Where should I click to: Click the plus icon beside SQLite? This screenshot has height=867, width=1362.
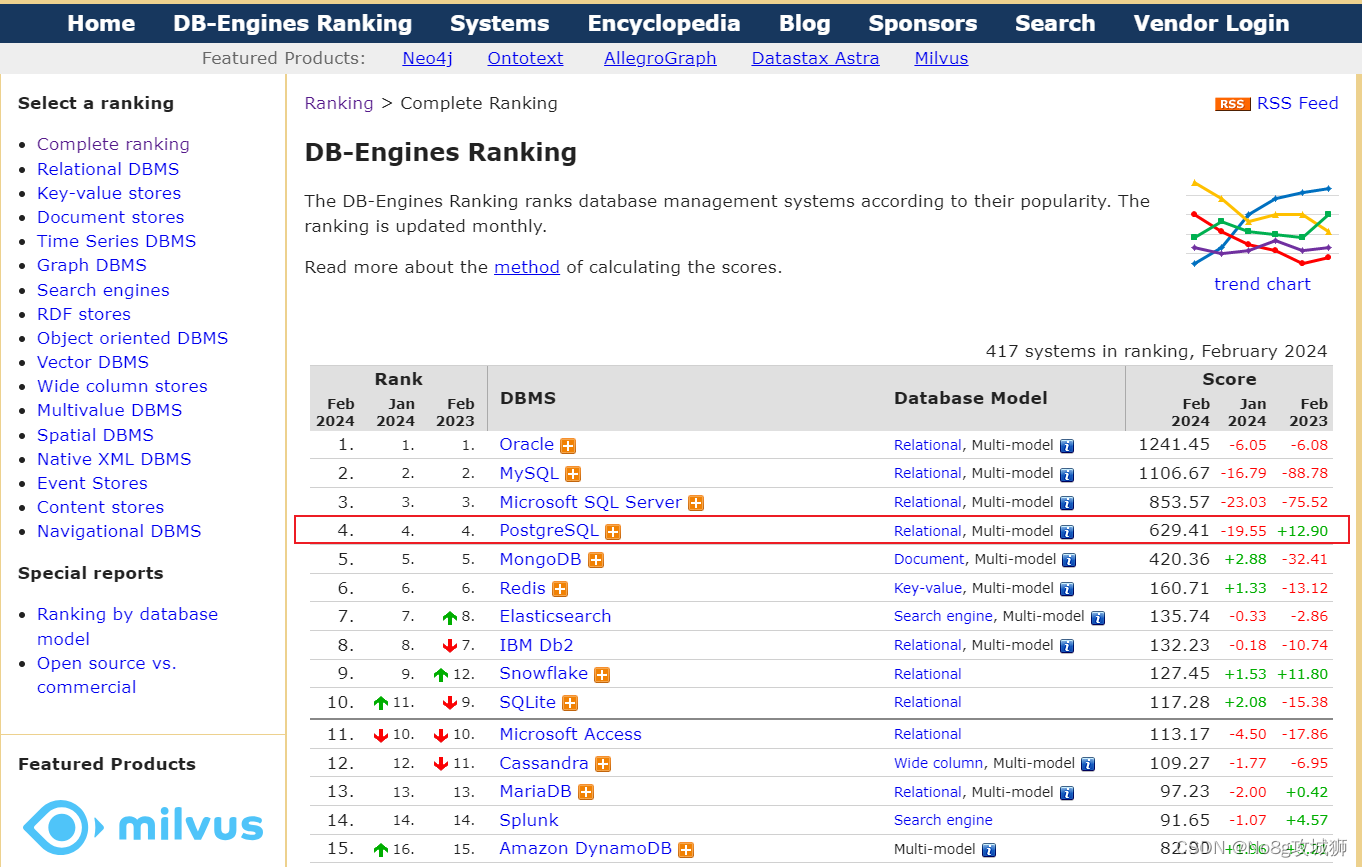pyautogui.click(x=570, y=703)
